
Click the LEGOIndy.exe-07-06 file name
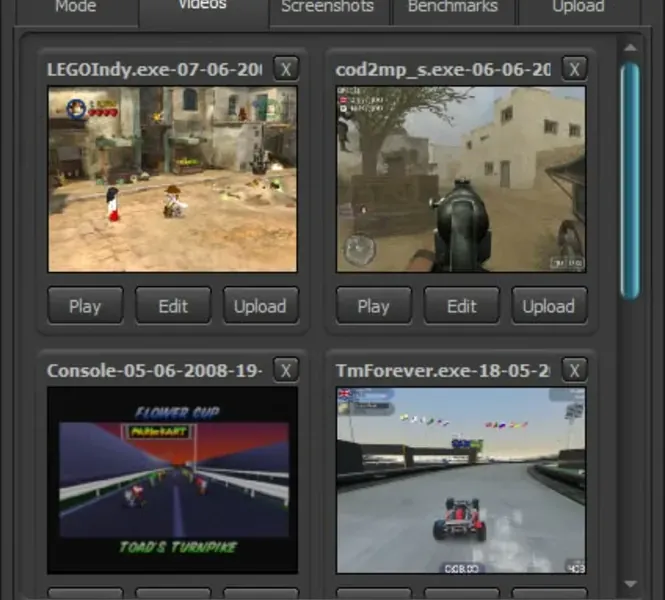pos(155,70)
